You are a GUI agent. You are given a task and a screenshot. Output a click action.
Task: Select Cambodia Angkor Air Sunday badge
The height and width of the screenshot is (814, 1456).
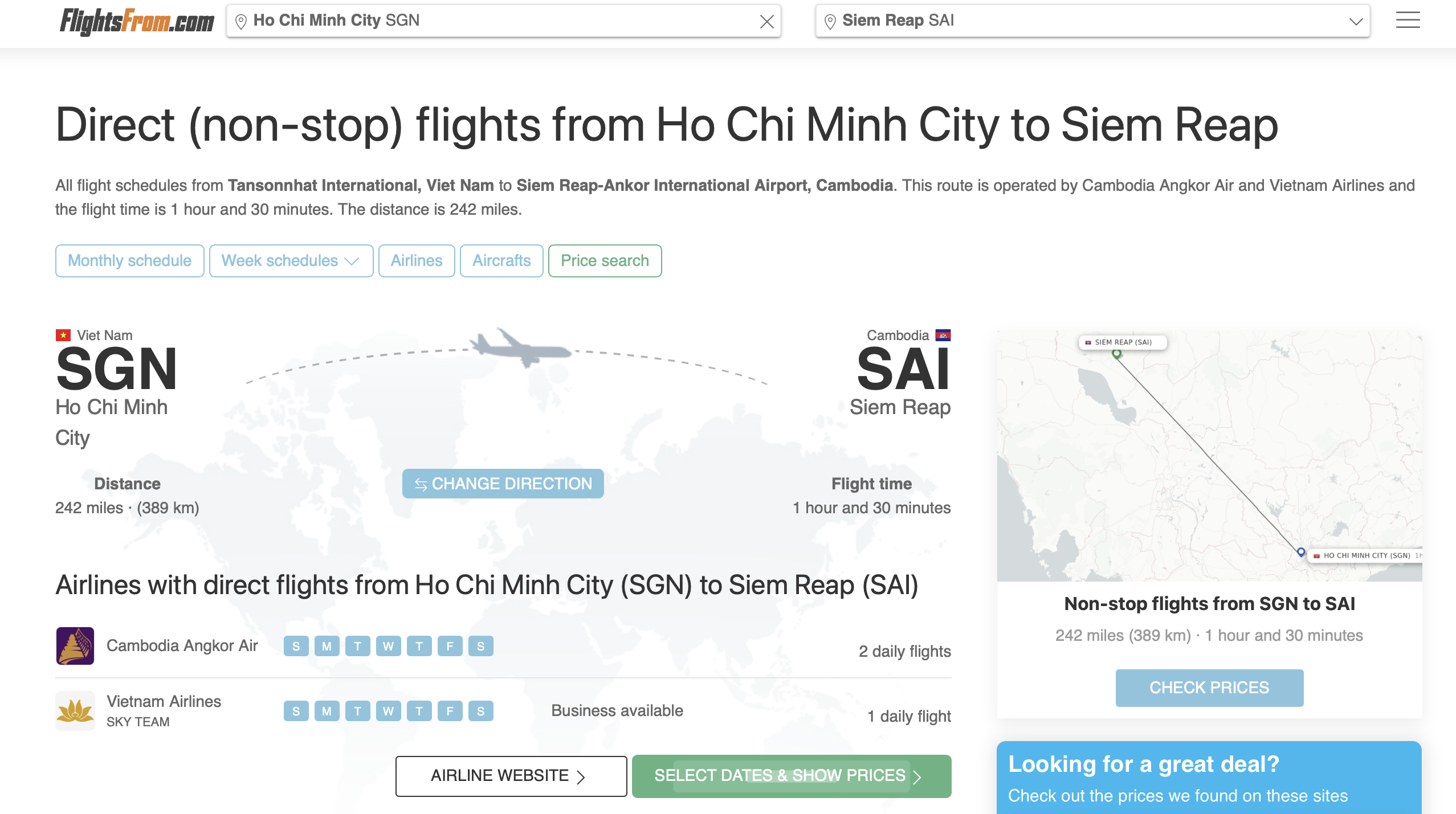click(x=296, y=646)
